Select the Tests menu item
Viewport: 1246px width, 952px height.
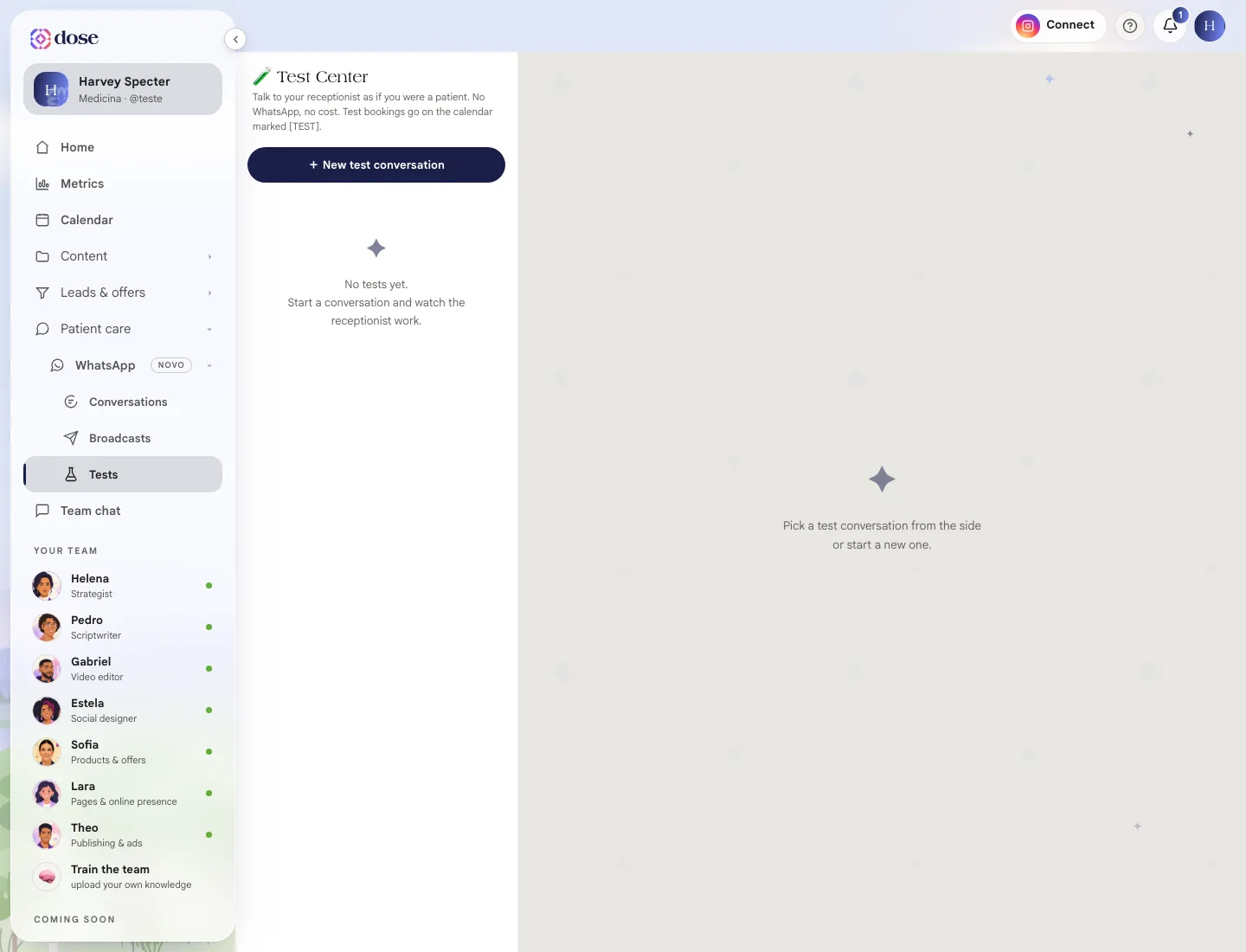pos(123,474)
